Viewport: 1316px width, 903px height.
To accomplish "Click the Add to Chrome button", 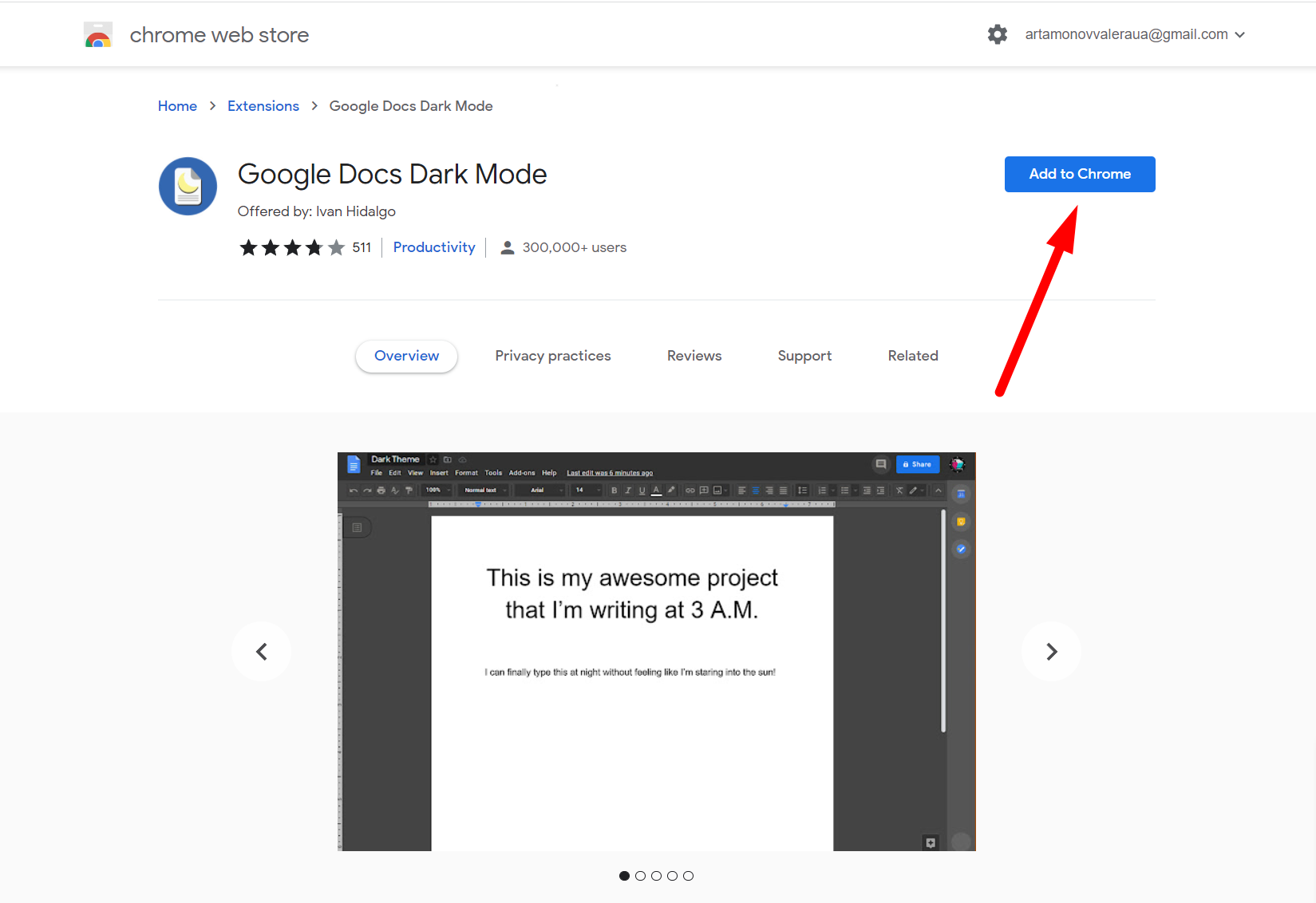I will [x=1079, y=174].
